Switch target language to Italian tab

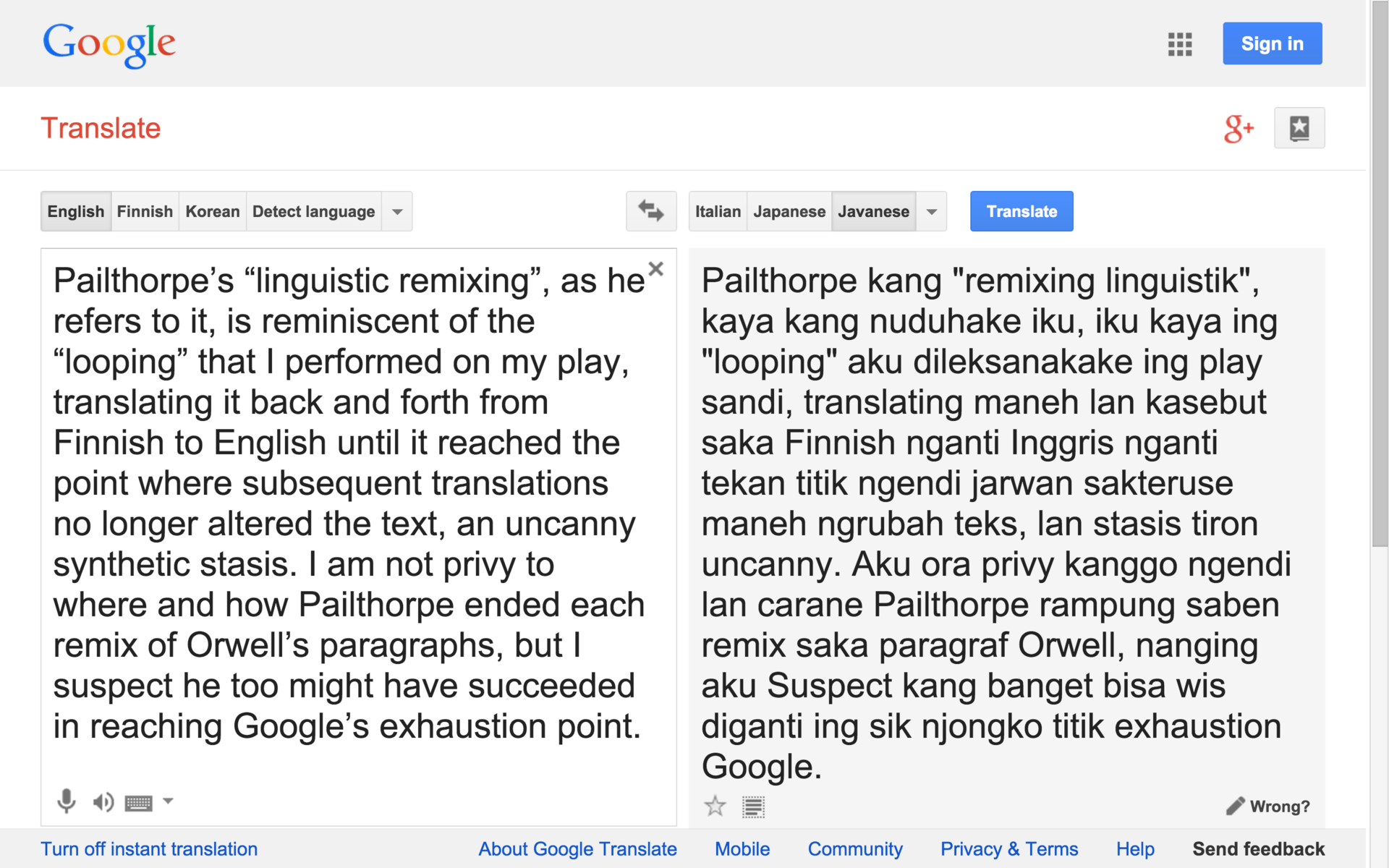tap(718, 211)
